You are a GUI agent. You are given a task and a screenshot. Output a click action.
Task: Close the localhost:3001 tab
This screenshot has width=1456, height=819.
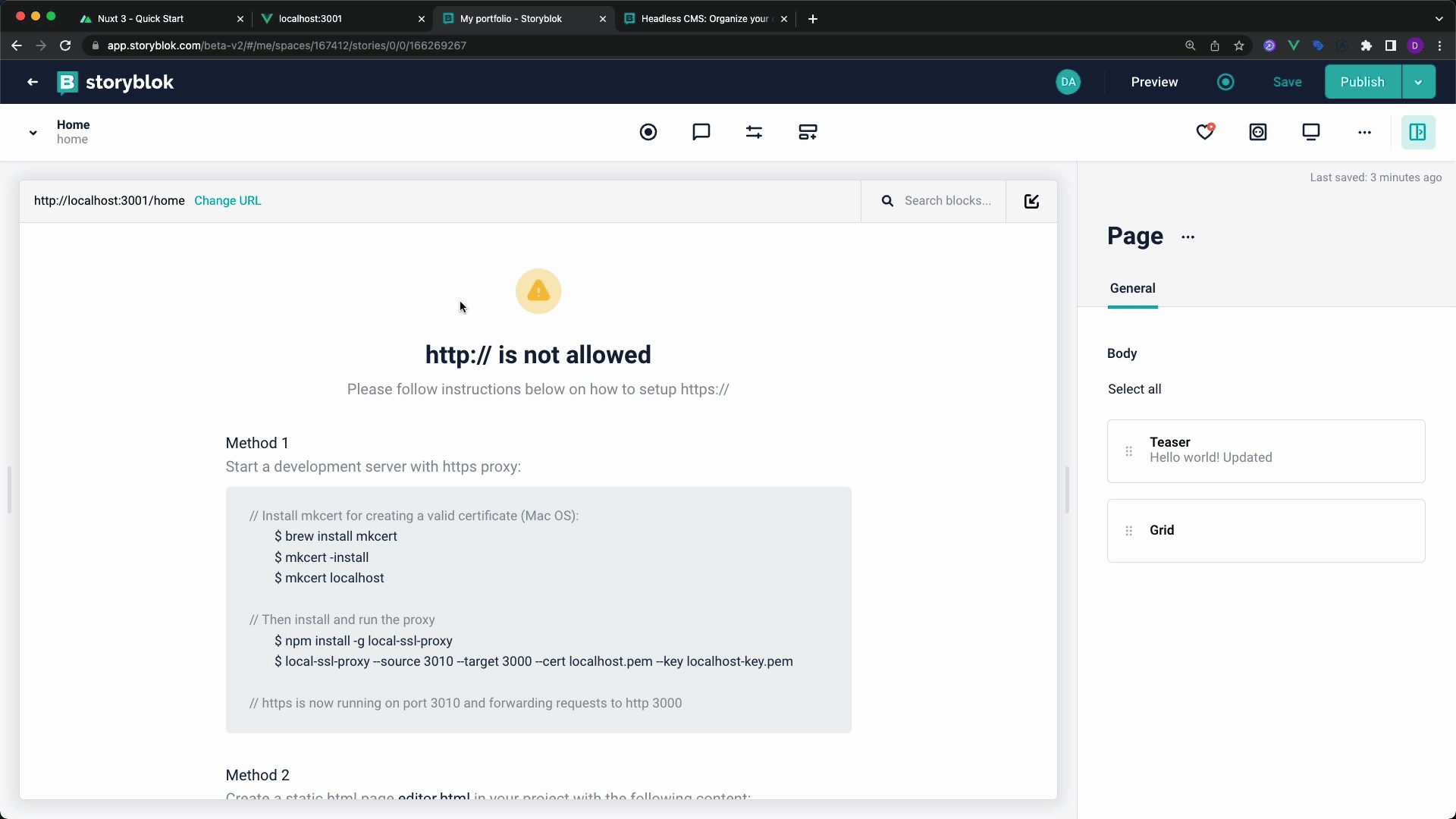(x=422, y=19)
